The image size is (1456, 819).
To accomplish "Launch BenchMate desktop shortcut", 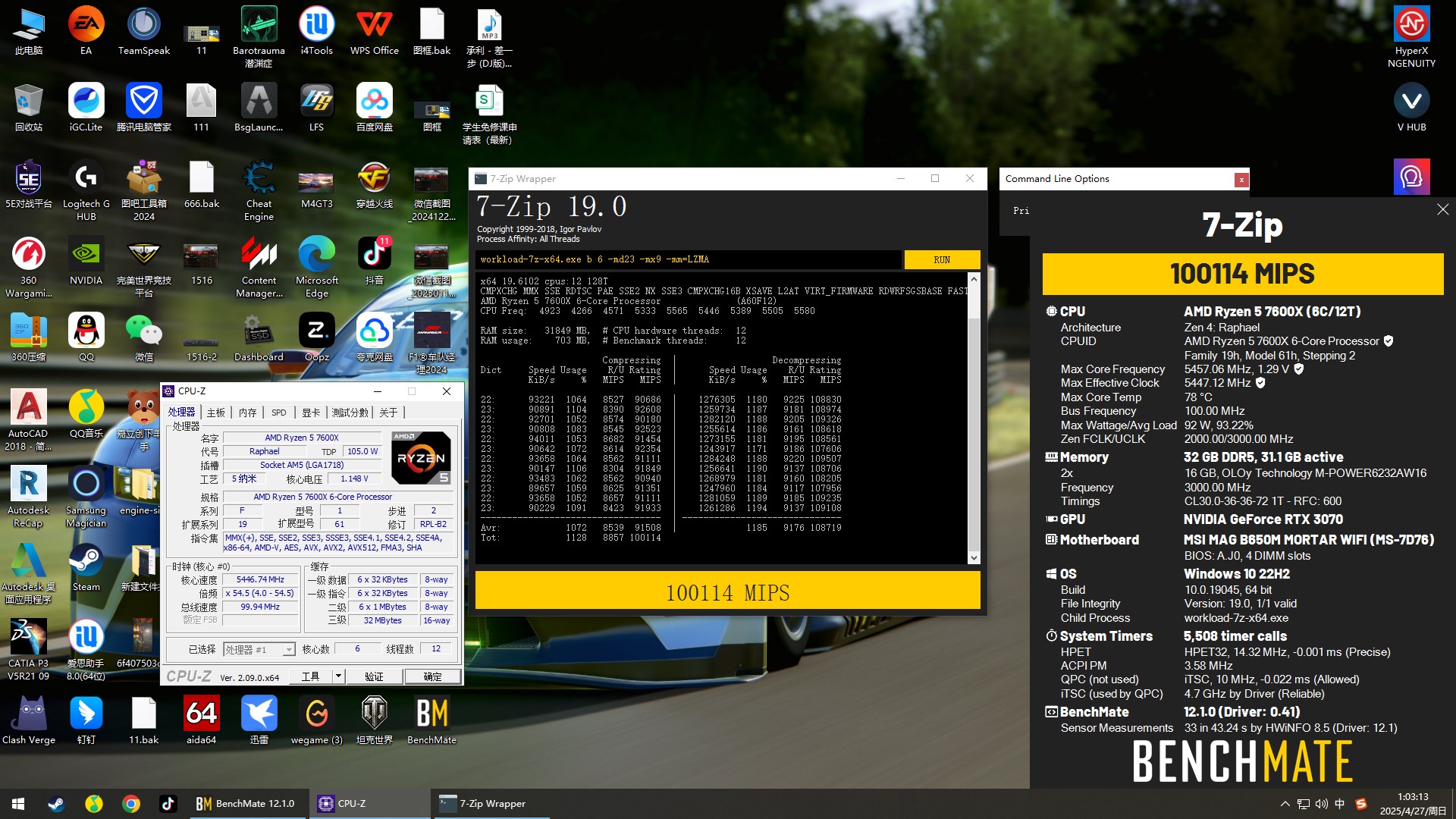I will (x=431, y=720).
